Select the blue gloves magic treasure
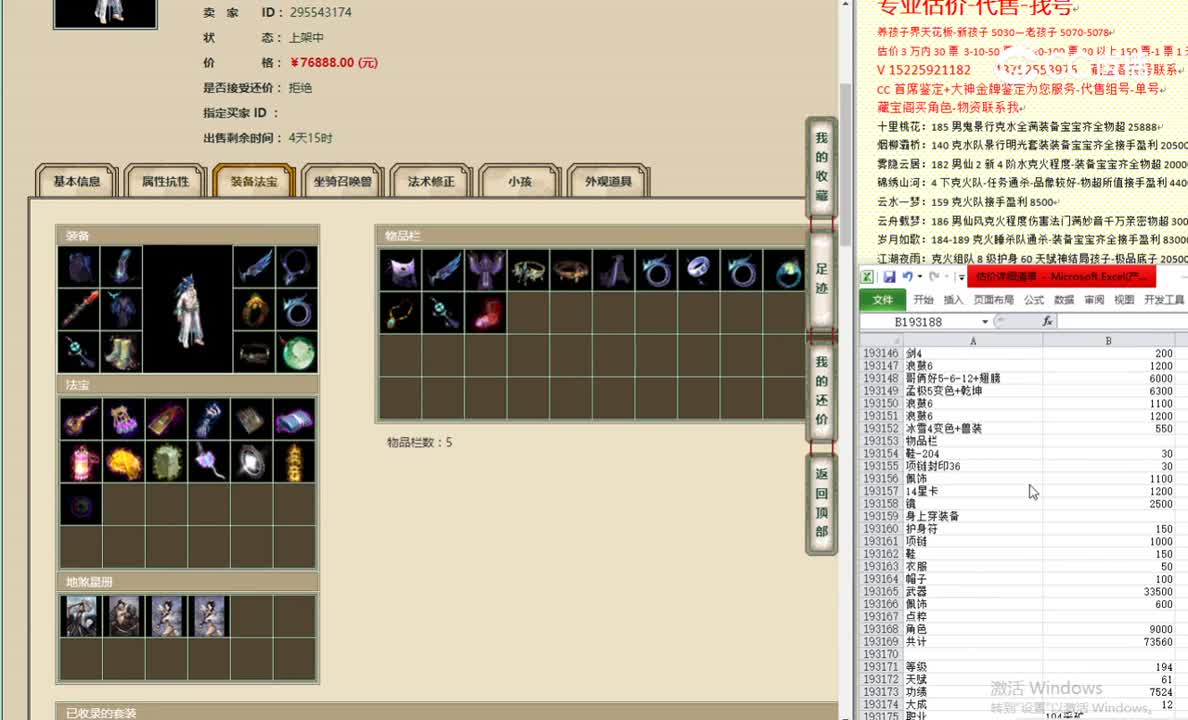This screenshot has width=1188, height=720. tap(208, 419)
